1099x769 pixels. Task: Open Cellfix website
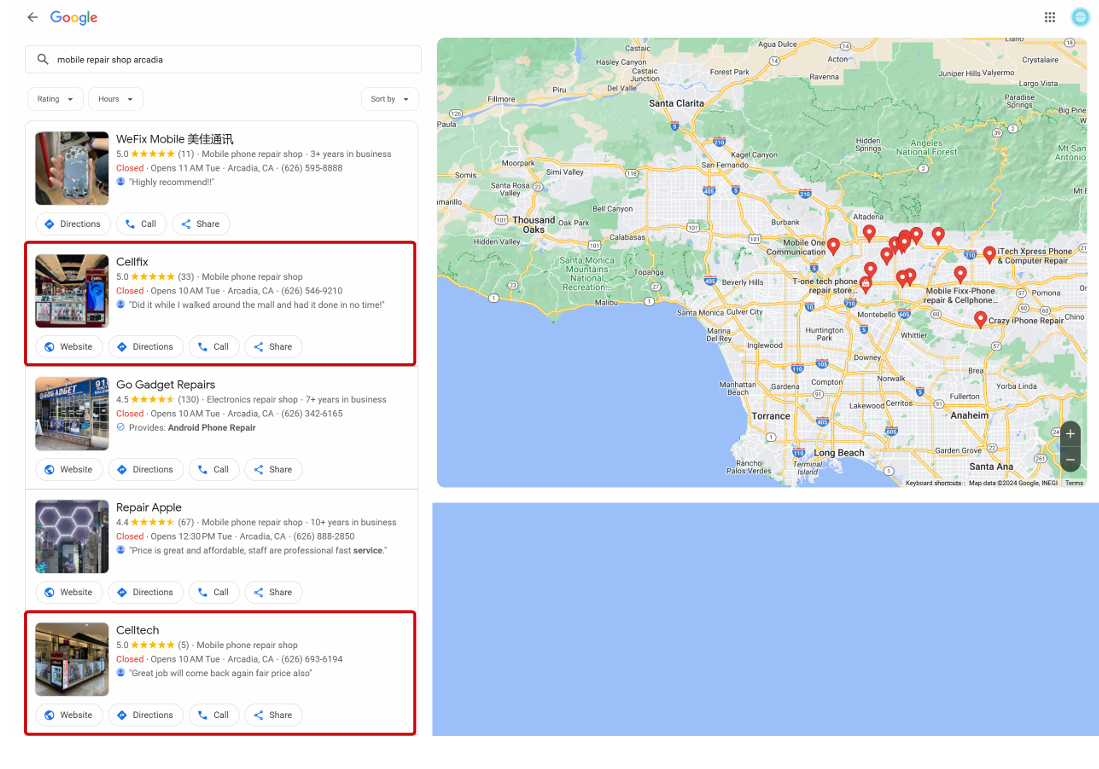(68, 347)
